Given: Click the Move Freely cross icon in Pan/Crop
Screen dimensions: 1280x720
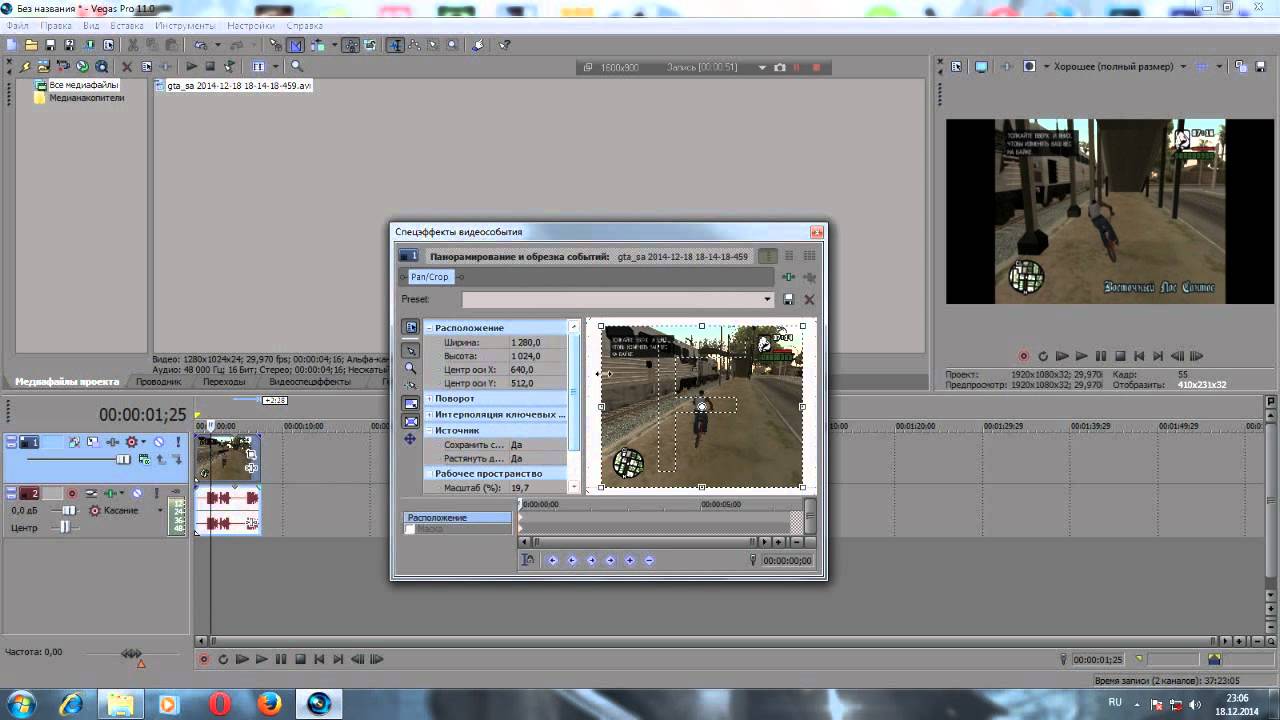Looking at the screenshot, I should [410, 439].
